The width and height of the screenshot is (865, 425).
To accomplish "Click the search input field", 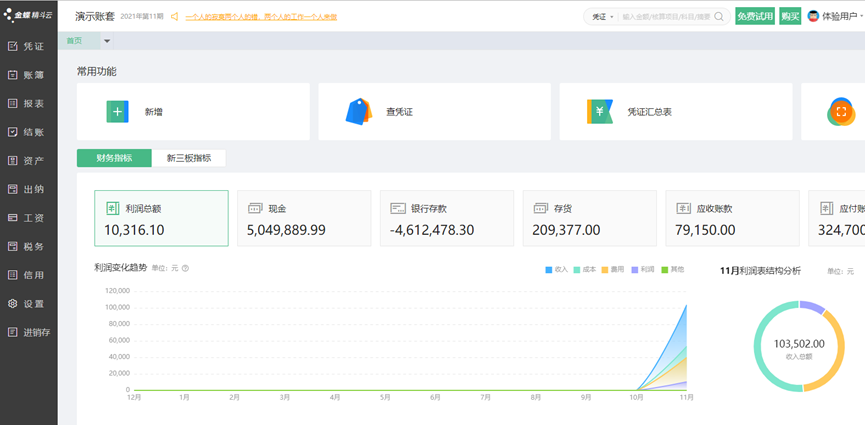I will (x=666, y=17).
